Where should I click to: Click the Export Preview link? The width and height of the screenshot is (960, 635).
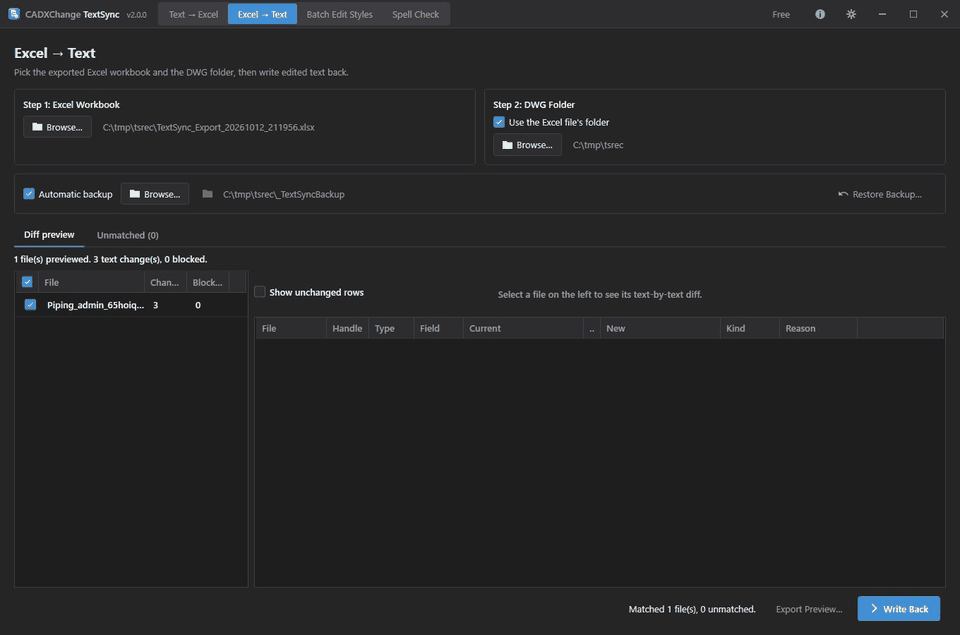pos(809,609)
